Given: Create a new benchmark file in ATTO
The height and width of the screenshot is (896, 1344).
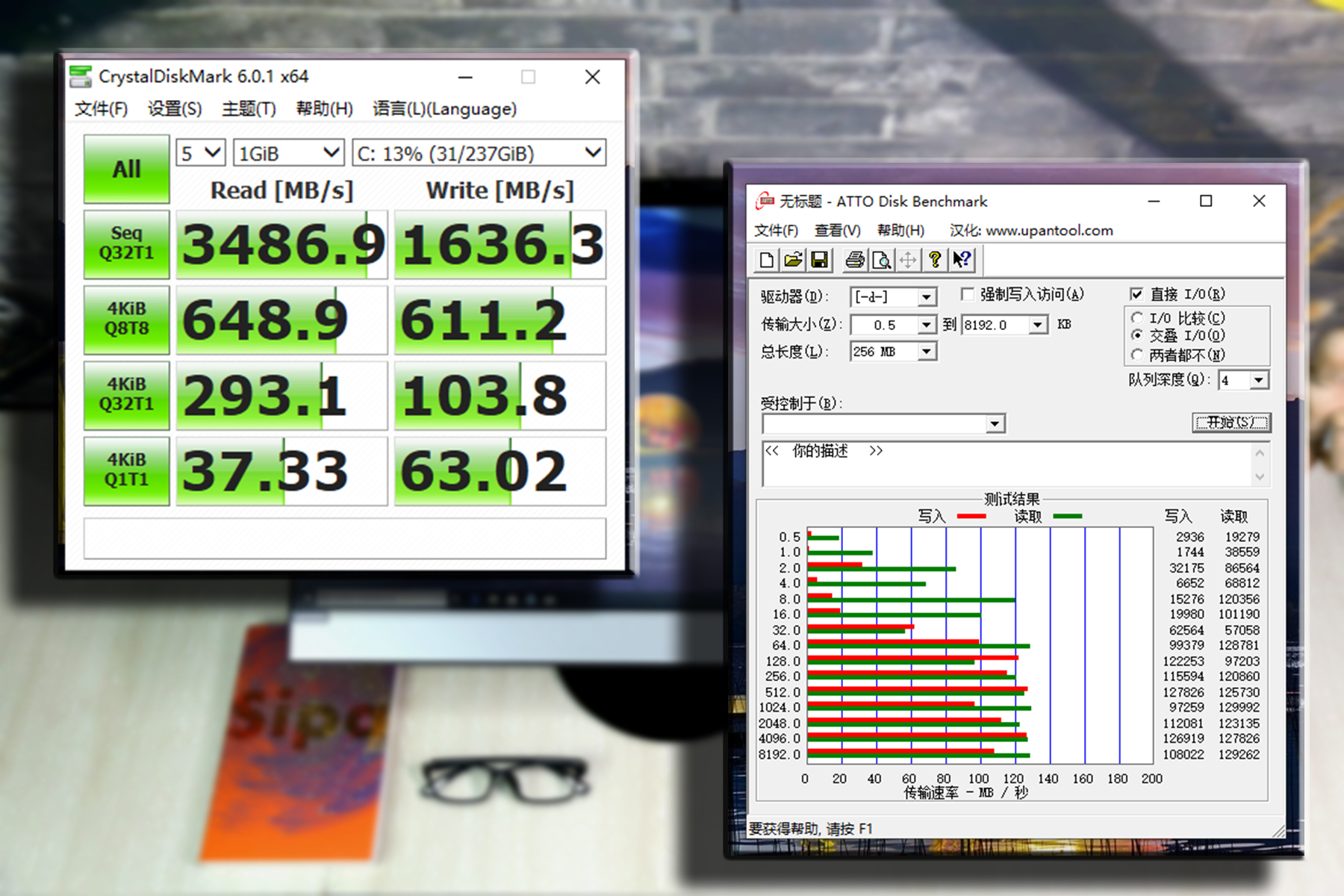Looking at the screenshot, I should pyautogui.click(x=766, y=260).
